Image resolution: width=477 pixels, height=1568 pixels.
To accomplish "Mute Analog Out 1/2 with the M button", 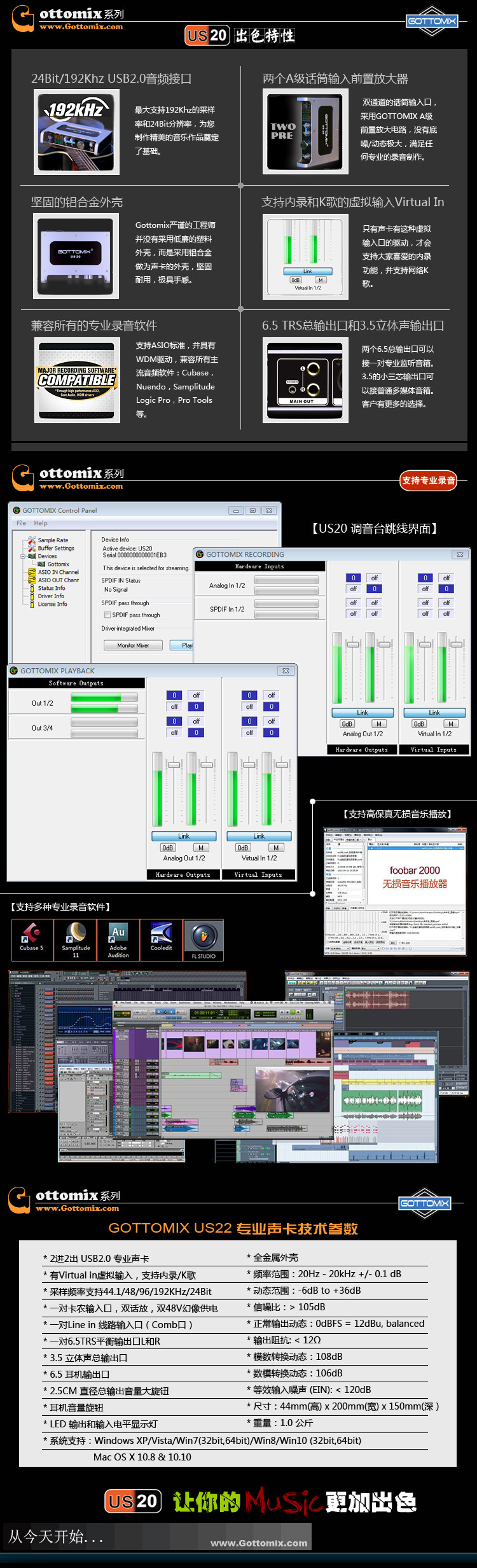I will click(x=200, y=848).
